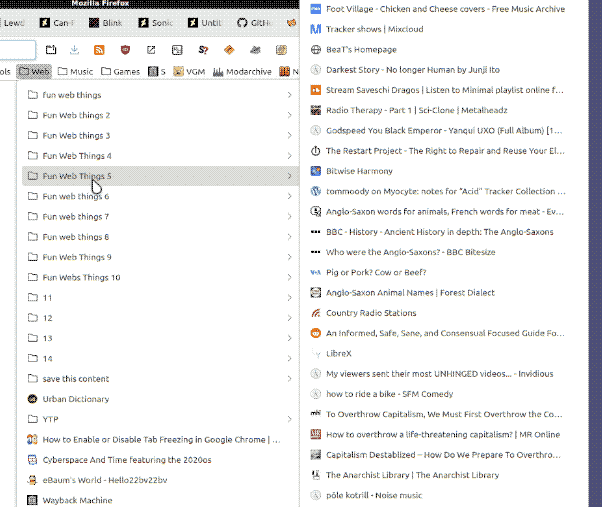Select the 'Fun web things 8' folder entry
This screenshot has height=507, width=602.
[160, 237]
